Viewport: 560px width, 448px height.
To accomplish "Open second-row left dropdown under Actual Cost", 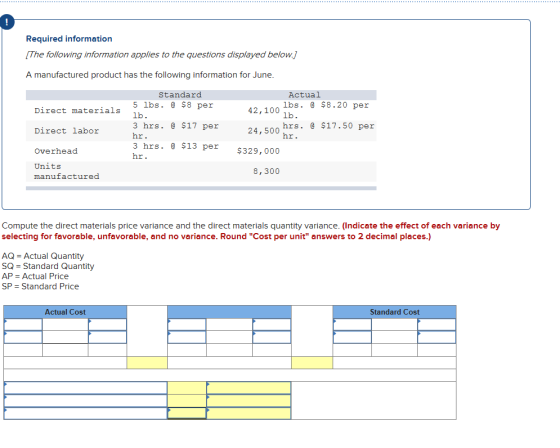I will (x=23, y=337).
